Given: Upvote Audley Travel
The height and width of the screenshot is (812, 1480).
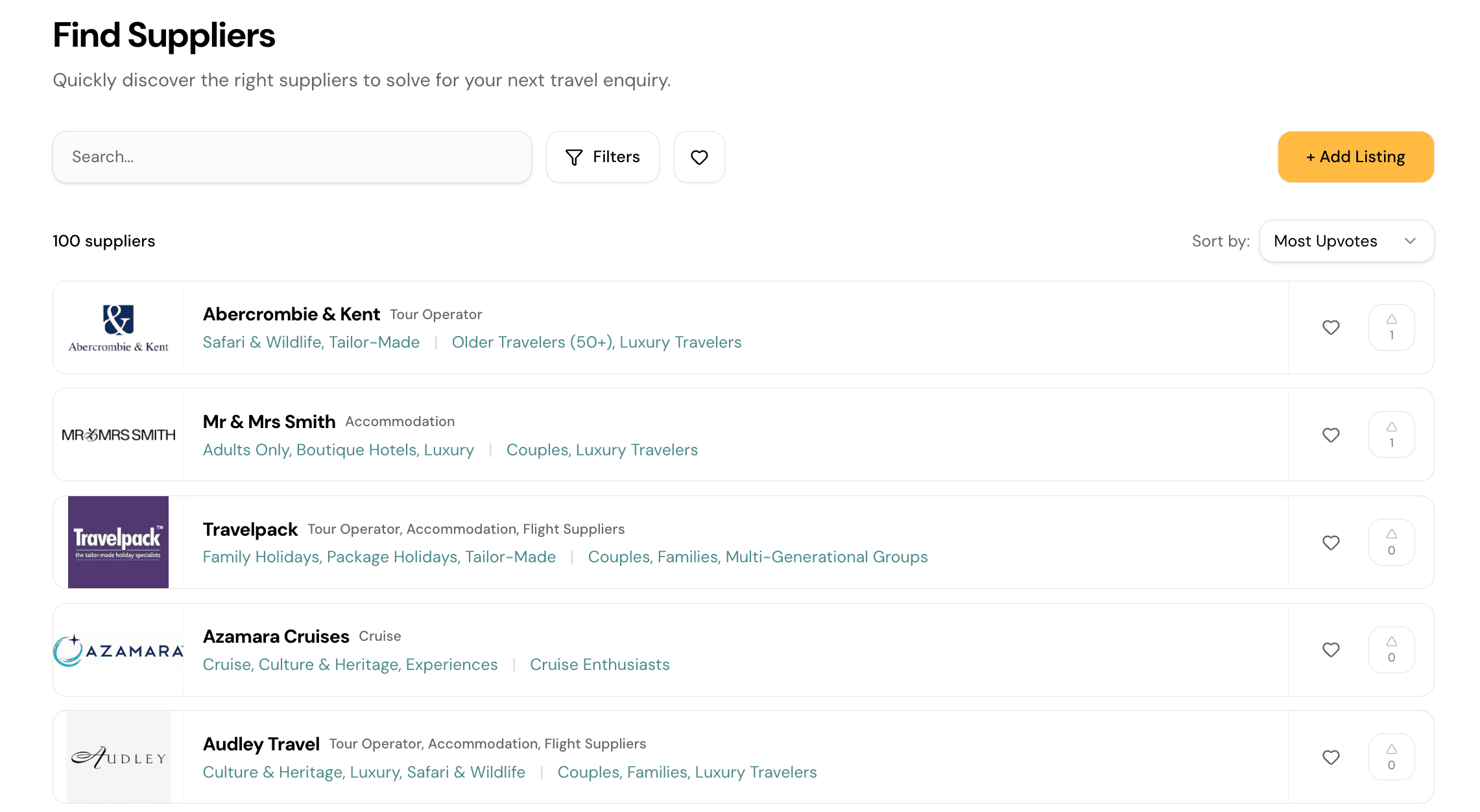Looking at the screenshot, I should coord(1391,758).
